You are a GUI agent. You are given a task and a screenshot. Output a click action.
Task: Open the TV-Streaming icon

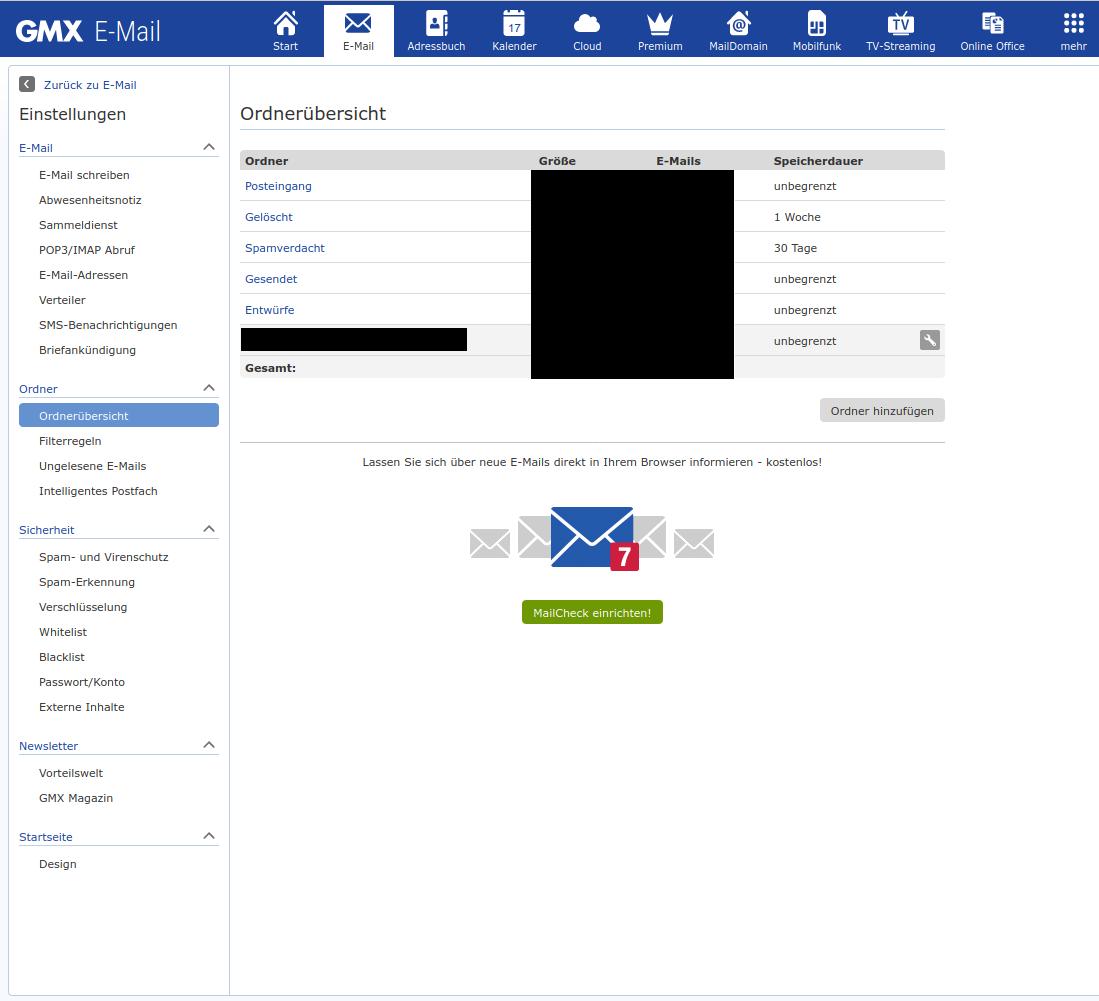900,24
